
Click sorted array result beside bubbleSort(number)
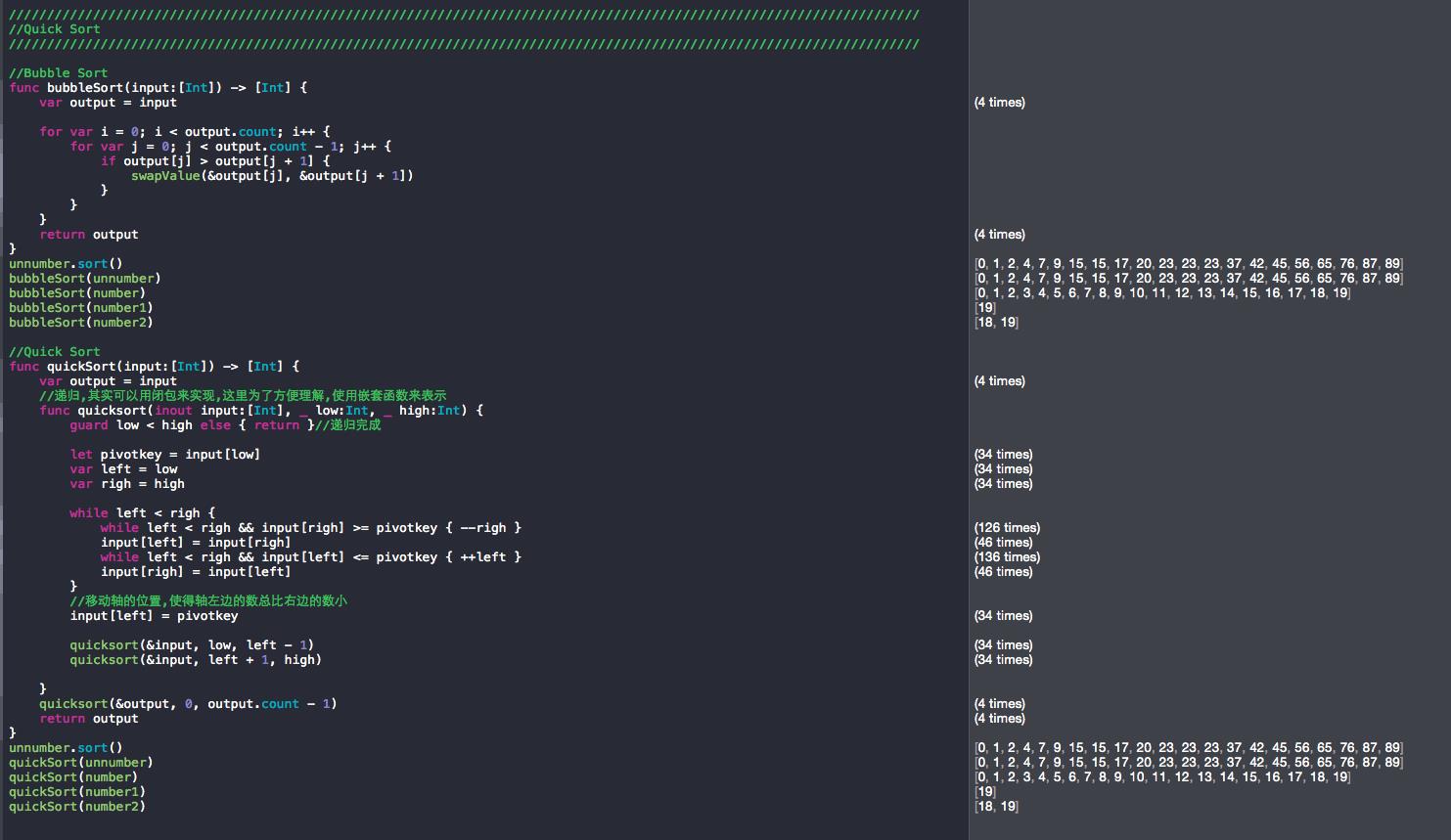click(1162, 293)
